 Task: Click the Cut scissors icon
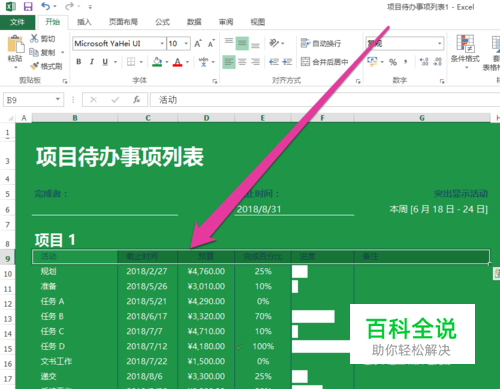click(34, 38)
